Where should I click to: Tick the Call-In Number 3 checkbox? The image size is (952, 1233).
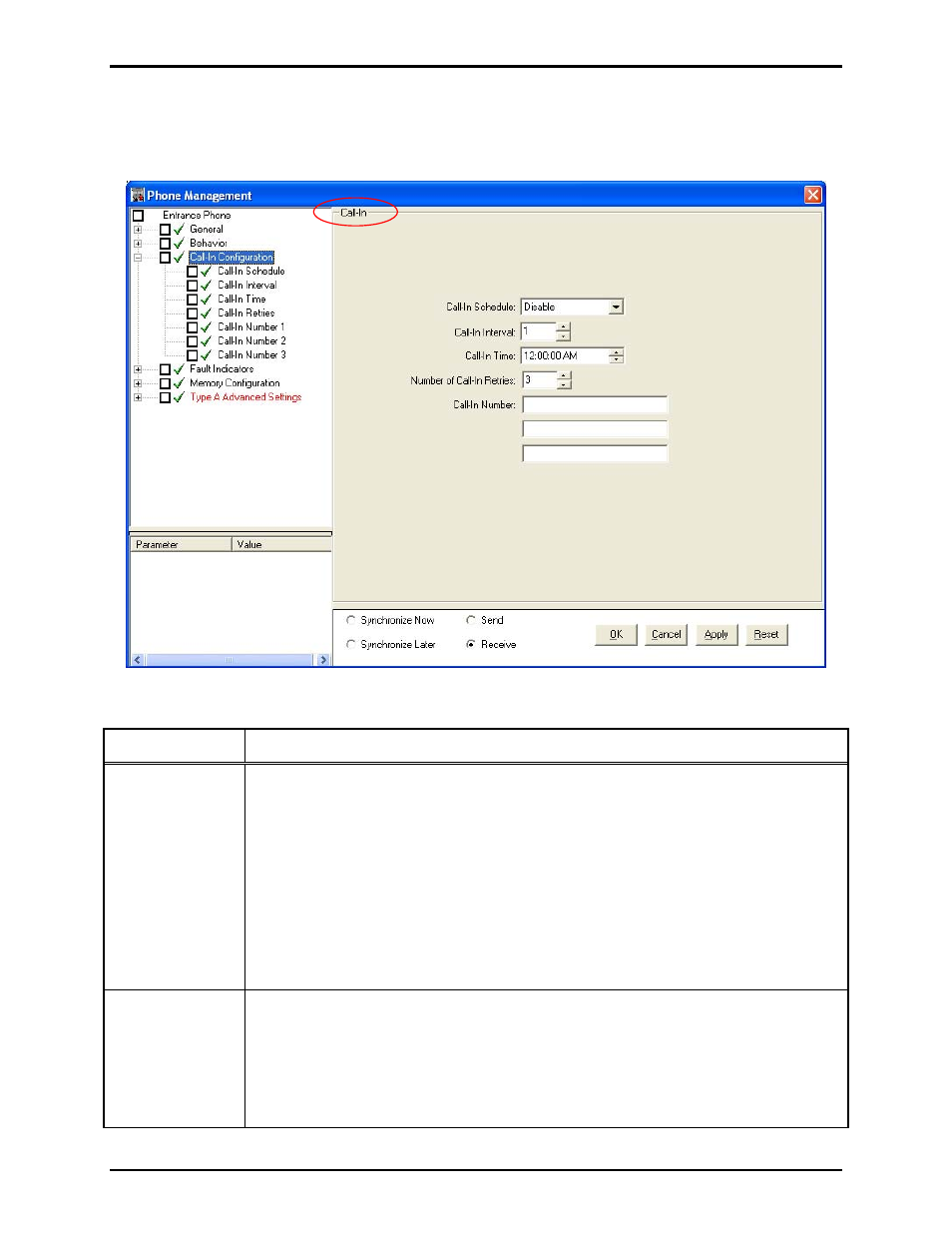(x=193, y=355)
